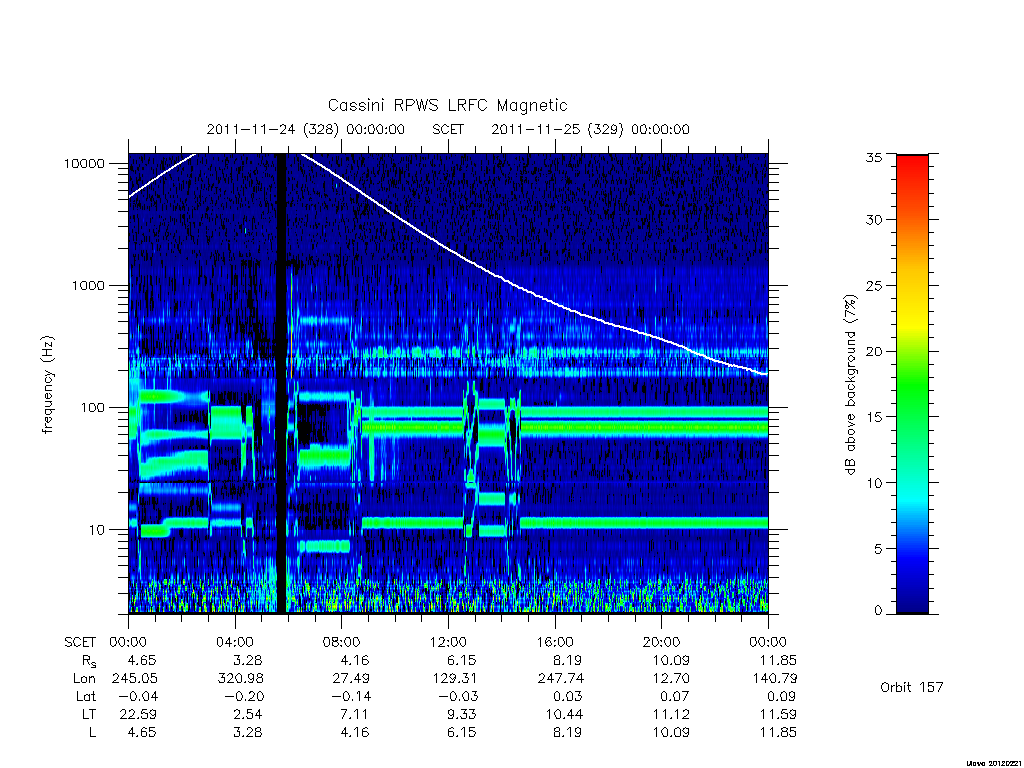This screenshot has width=1024, height=768.
Task: Click the '1000' frequency axis tick label
Action: click(x=88, y=285)
